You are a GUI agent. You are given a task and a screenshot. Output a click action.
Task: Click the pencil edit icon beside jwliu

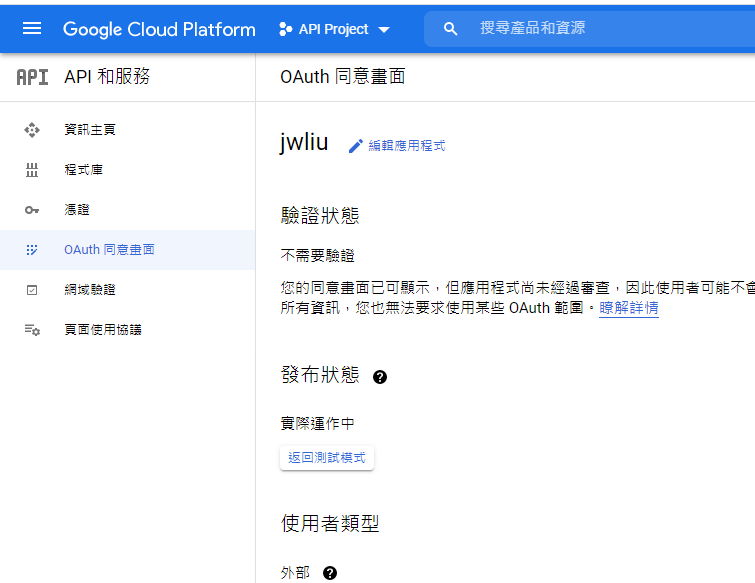pyautogui.click(x=355, y=146)
